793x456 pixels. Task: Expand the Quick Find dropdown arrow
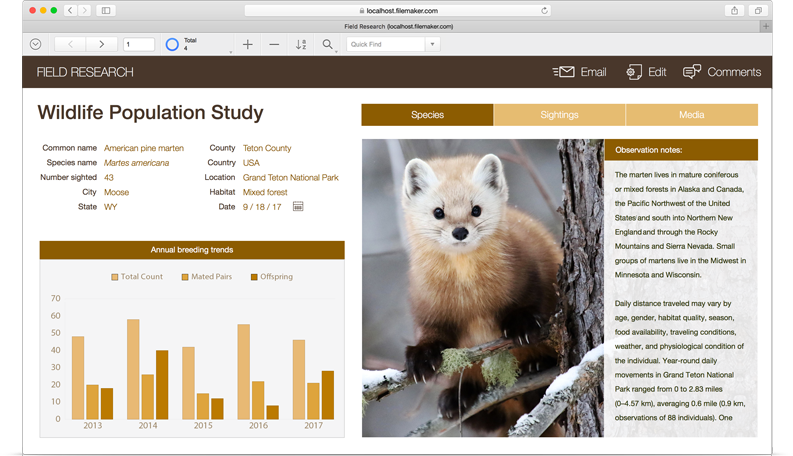click(432, 44)
